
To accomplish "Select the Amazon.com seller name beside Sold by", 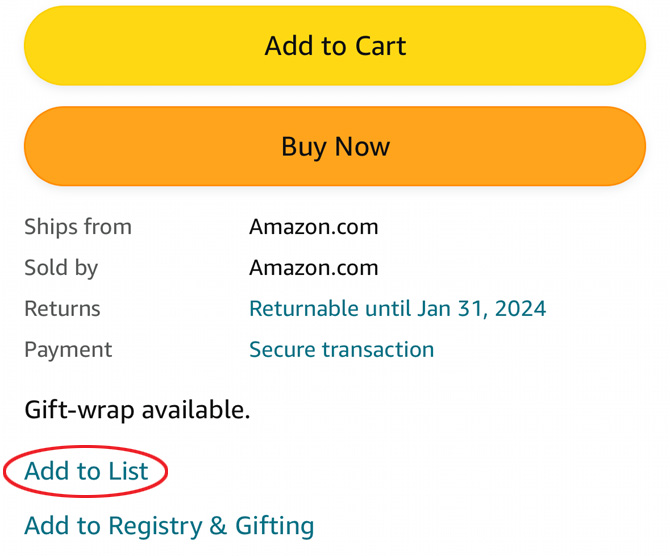I will (314, 268).
